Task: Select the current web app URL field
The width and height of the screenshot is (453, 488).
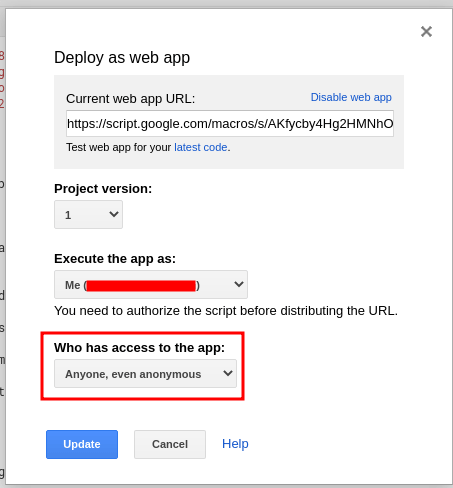Action: 230,123
